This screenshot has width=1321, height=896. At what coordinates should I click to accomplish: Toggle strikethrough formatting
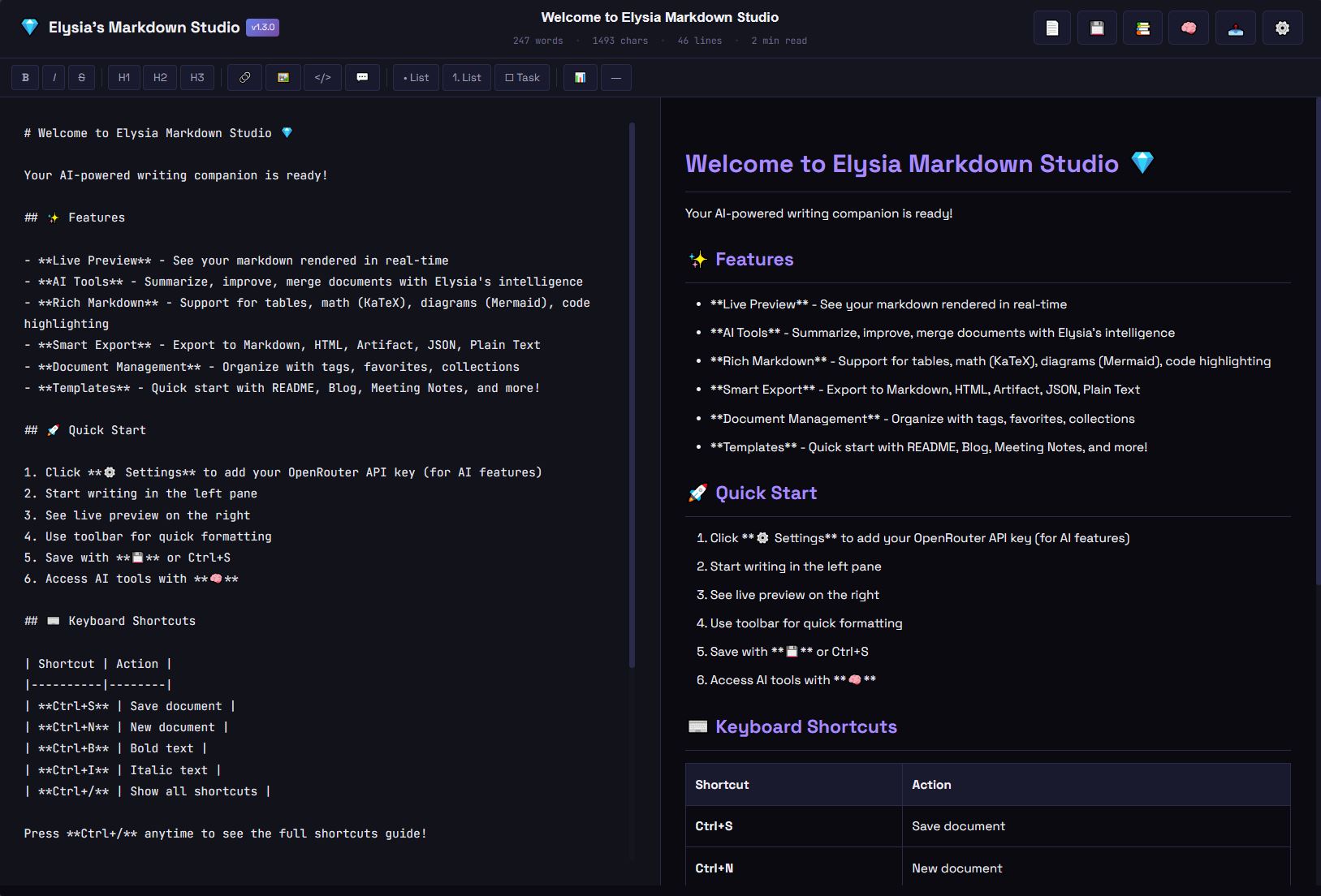pos(81,77)
